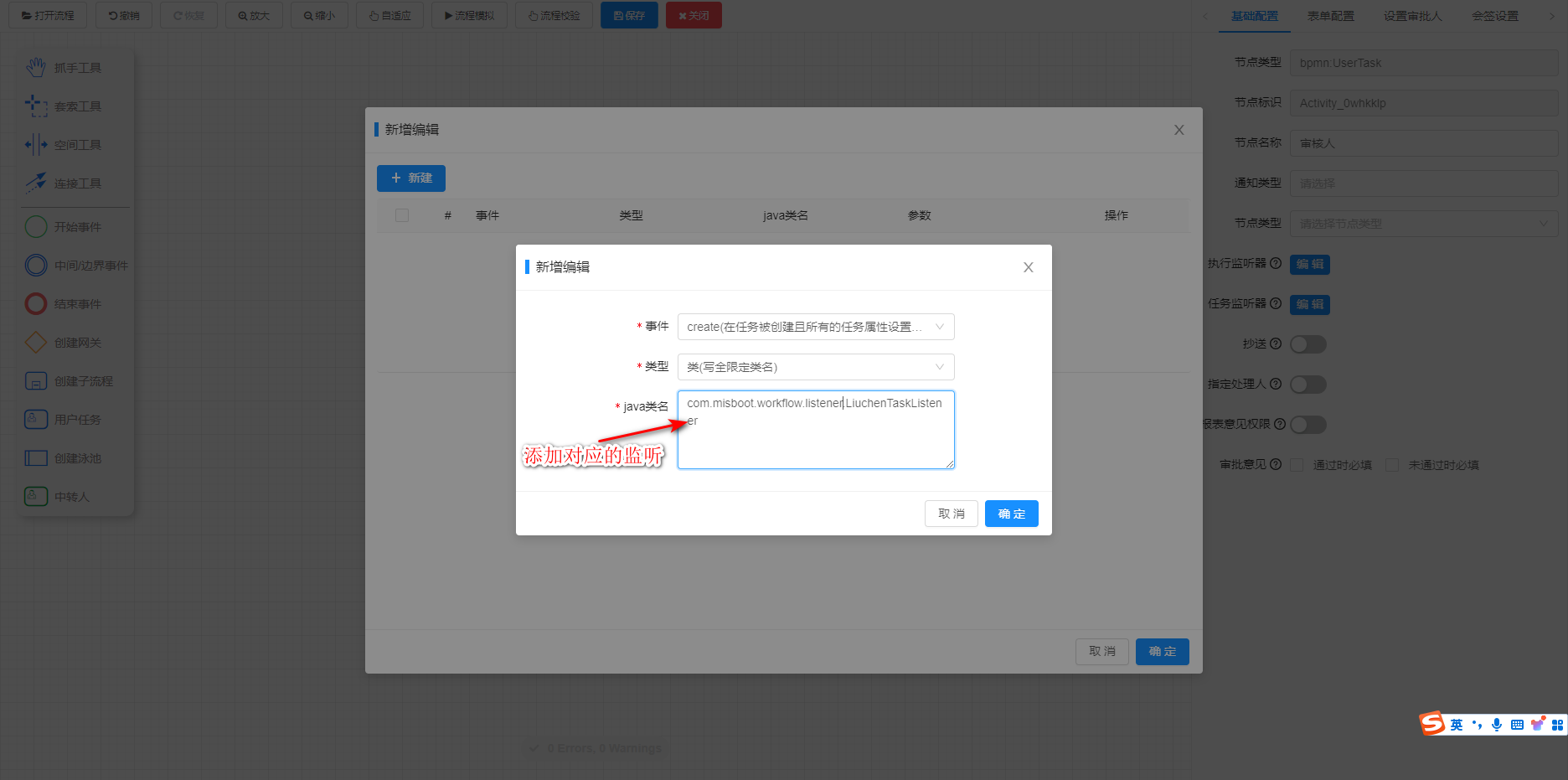The height and width of the screenshot is (780, 1568).
Task: Switch to the 表单配置 tab
Action: point(1330,16)
